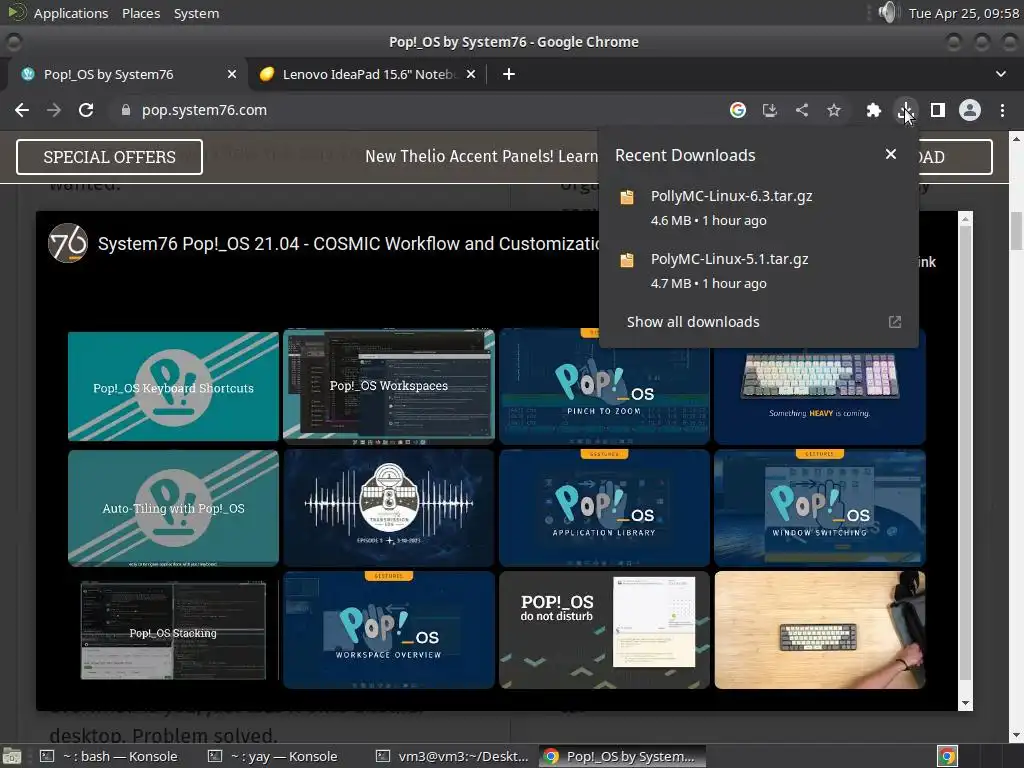
Task: Select Pinch to Zoom video thumbnail
Action: coord(604,387)
